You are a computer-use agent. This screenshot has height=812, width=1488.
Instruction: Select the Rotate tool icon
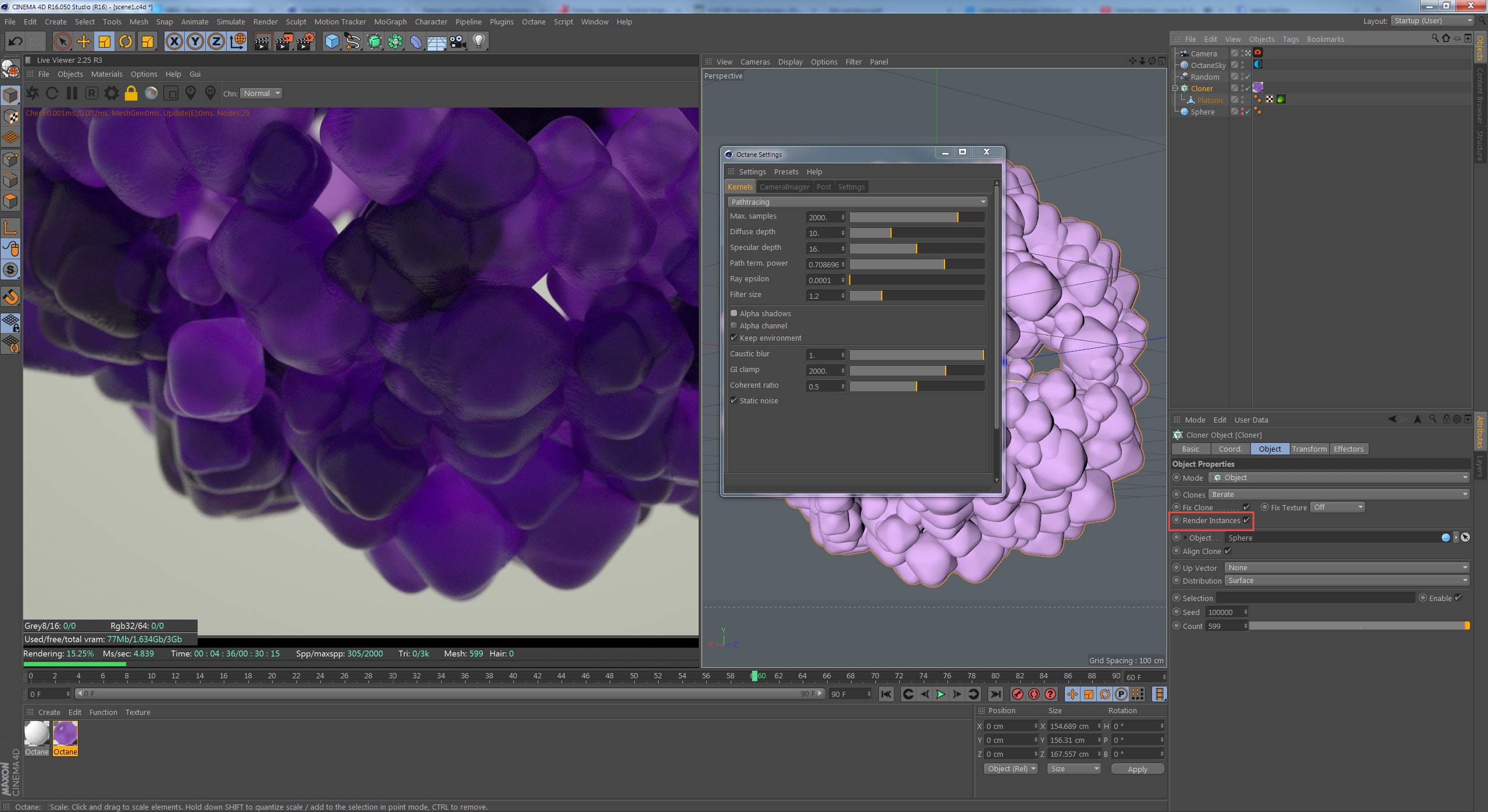click(x=126, y=41)
